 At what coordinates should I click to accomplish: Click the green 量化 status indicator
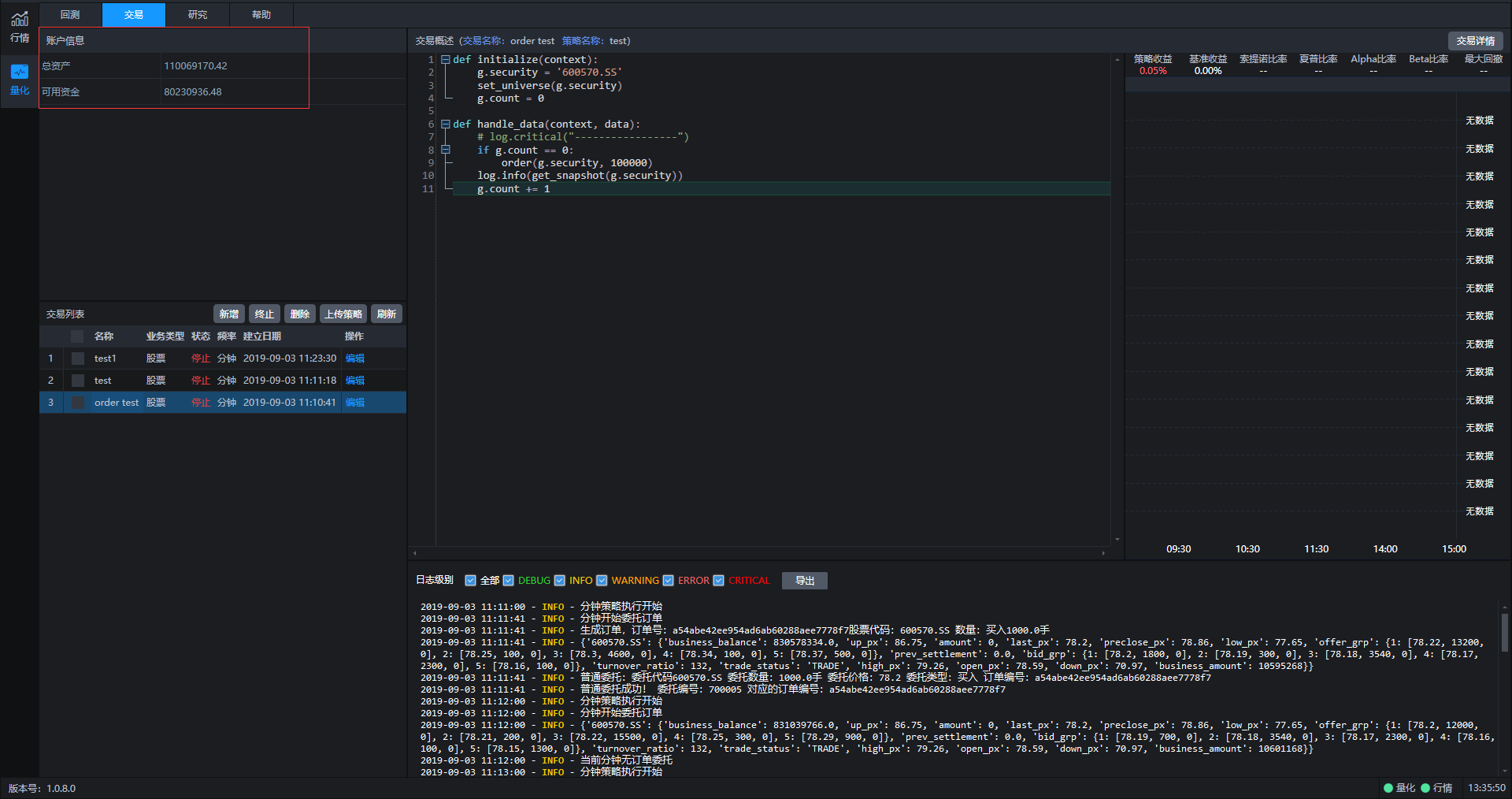[1399, 788]
